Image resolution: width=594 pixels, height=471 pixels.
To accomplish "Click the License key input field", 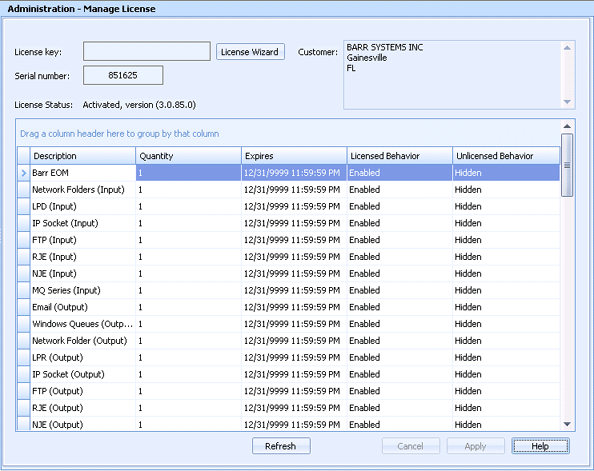I will pos(147,51).
